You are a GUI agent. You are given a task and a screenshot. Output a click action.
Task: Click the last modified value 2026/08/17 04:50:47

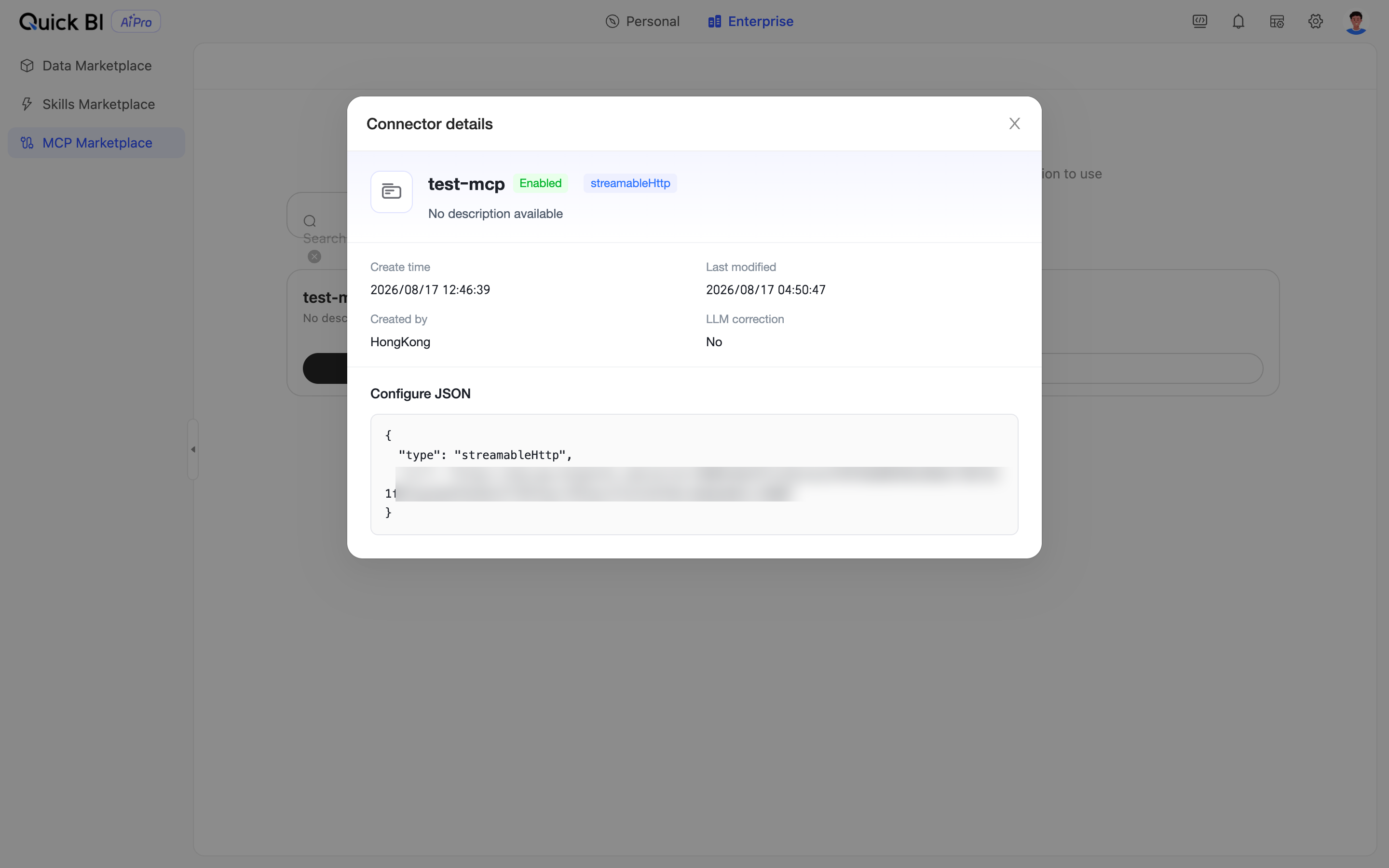pyautogui.click(x=766, y=290)
